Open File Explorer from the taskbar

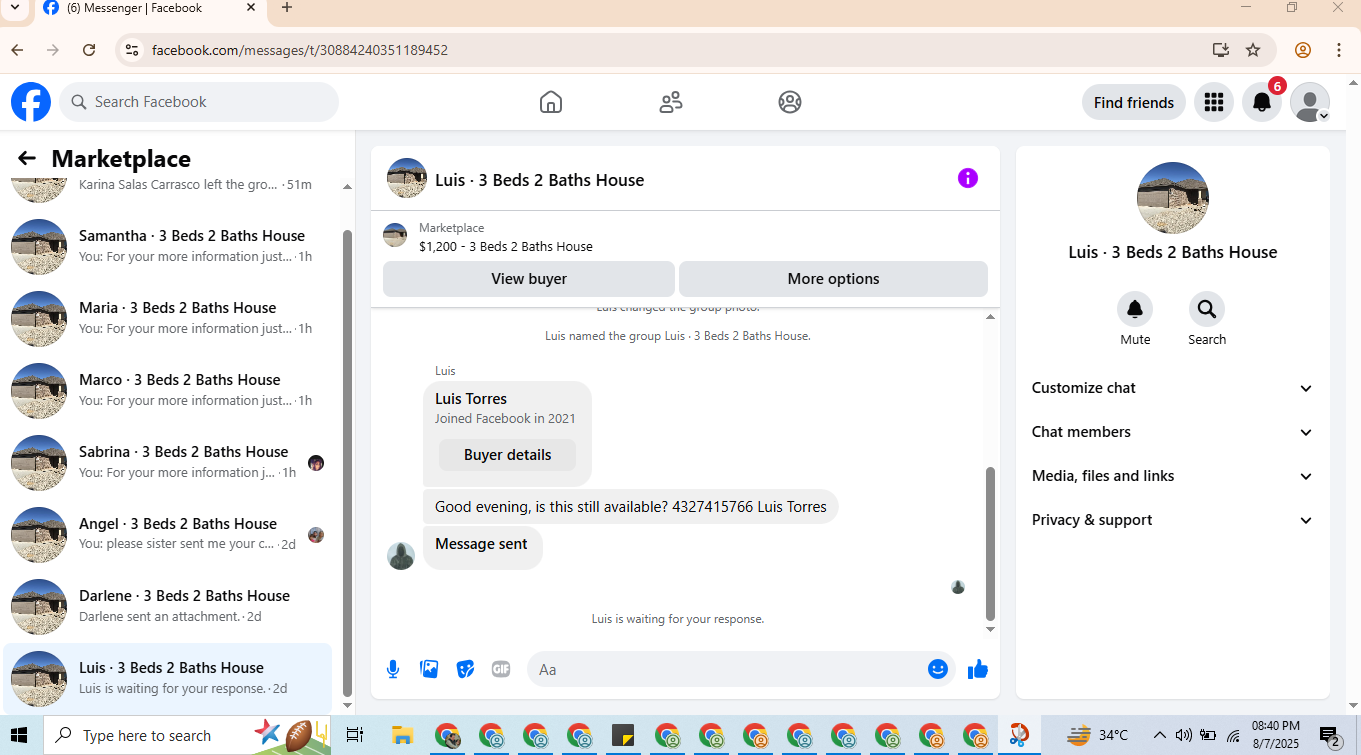click(x=402, y=736)
